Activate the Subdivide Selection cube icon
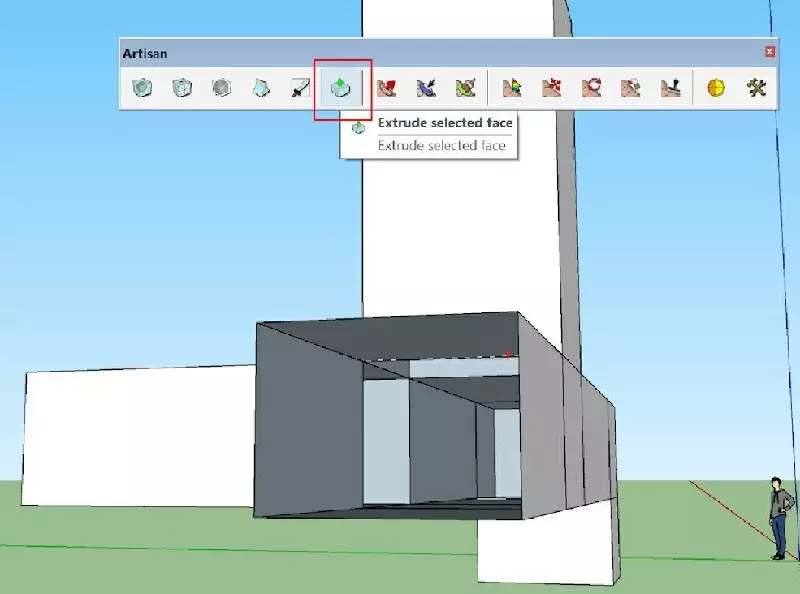 tap(181, 87)
